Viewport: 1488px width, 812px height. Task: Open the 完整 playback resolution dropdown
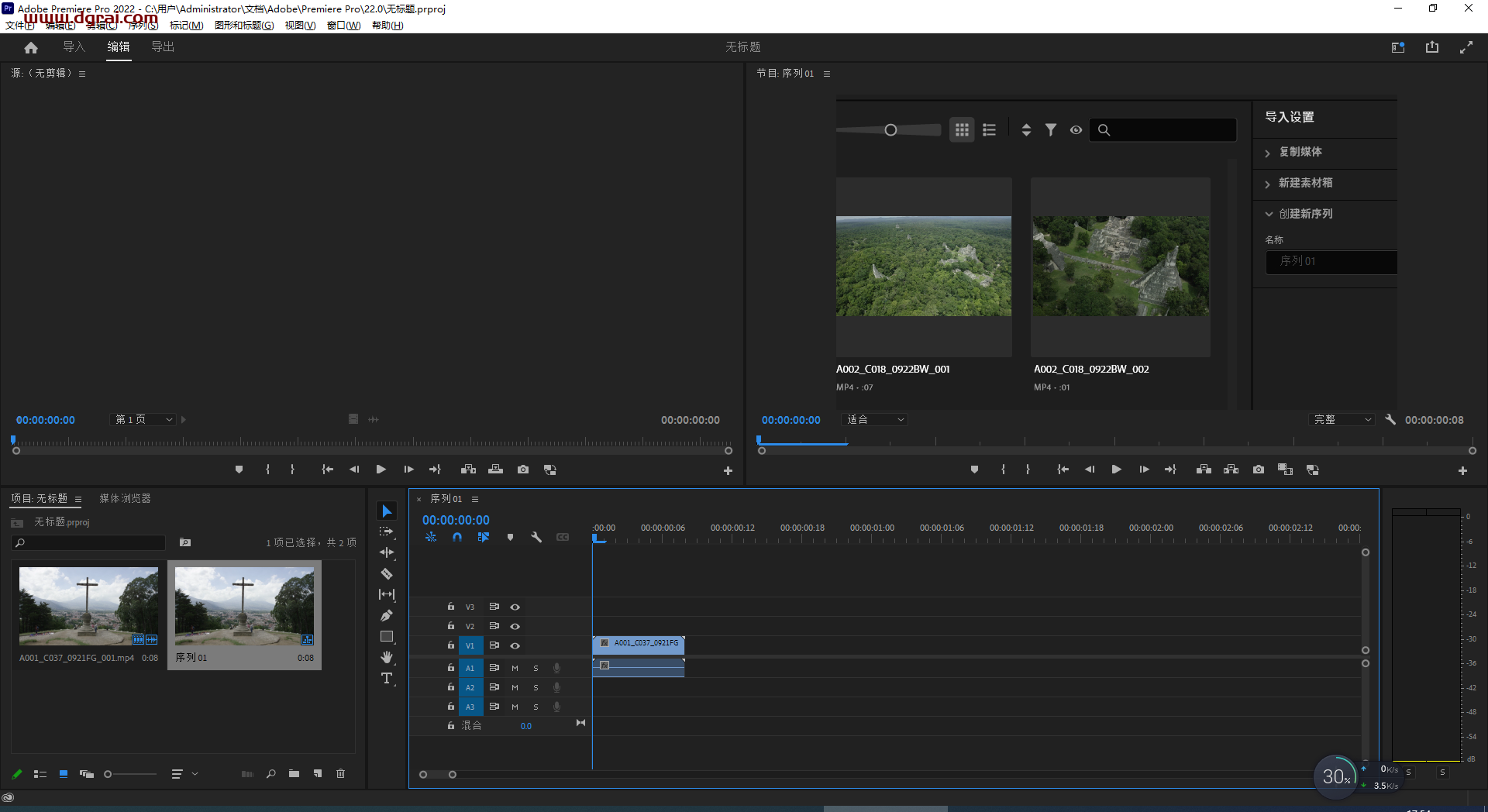coord(1342,419)
